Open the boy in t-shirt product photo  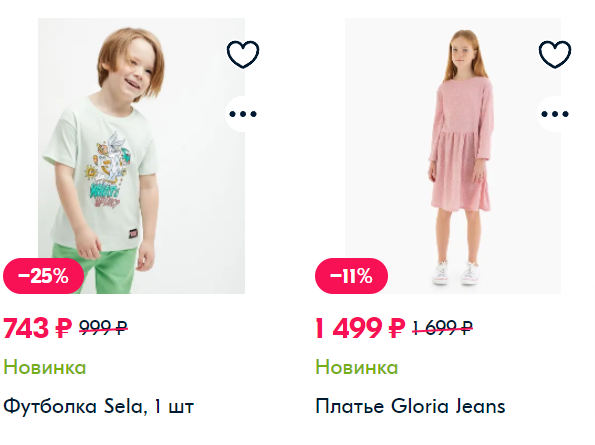tap(141, 156)
